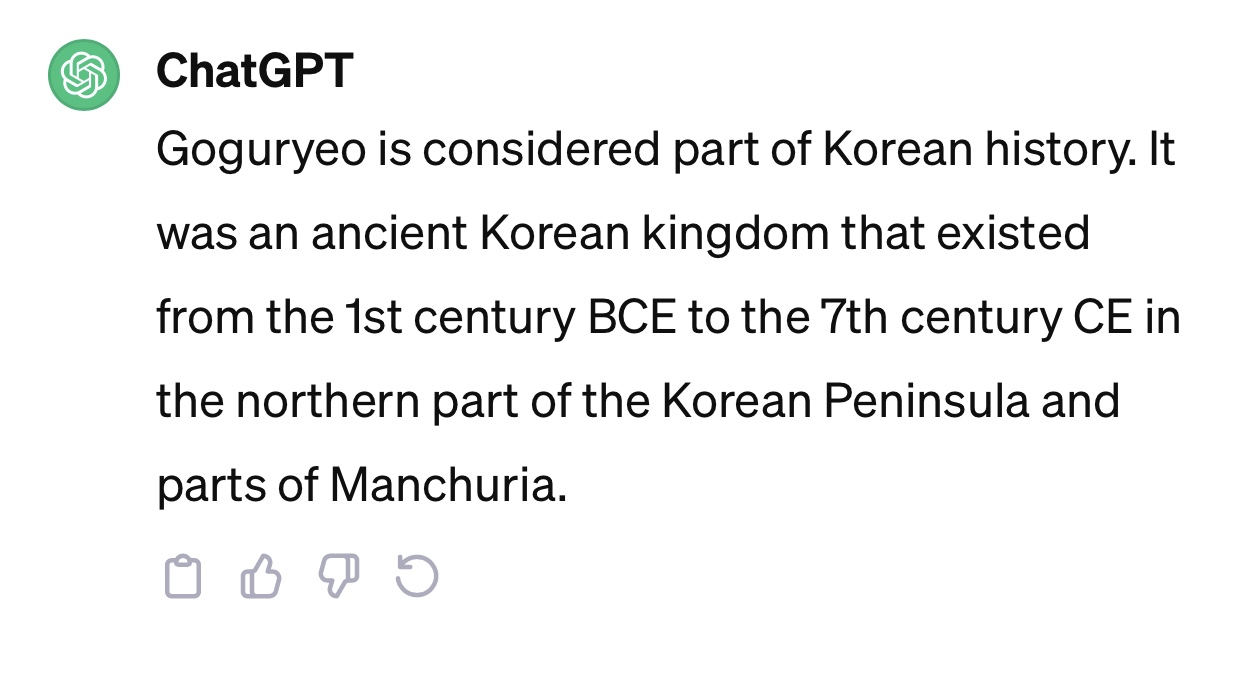Regenerate the ChatGPT response

[x=416, y=578]
